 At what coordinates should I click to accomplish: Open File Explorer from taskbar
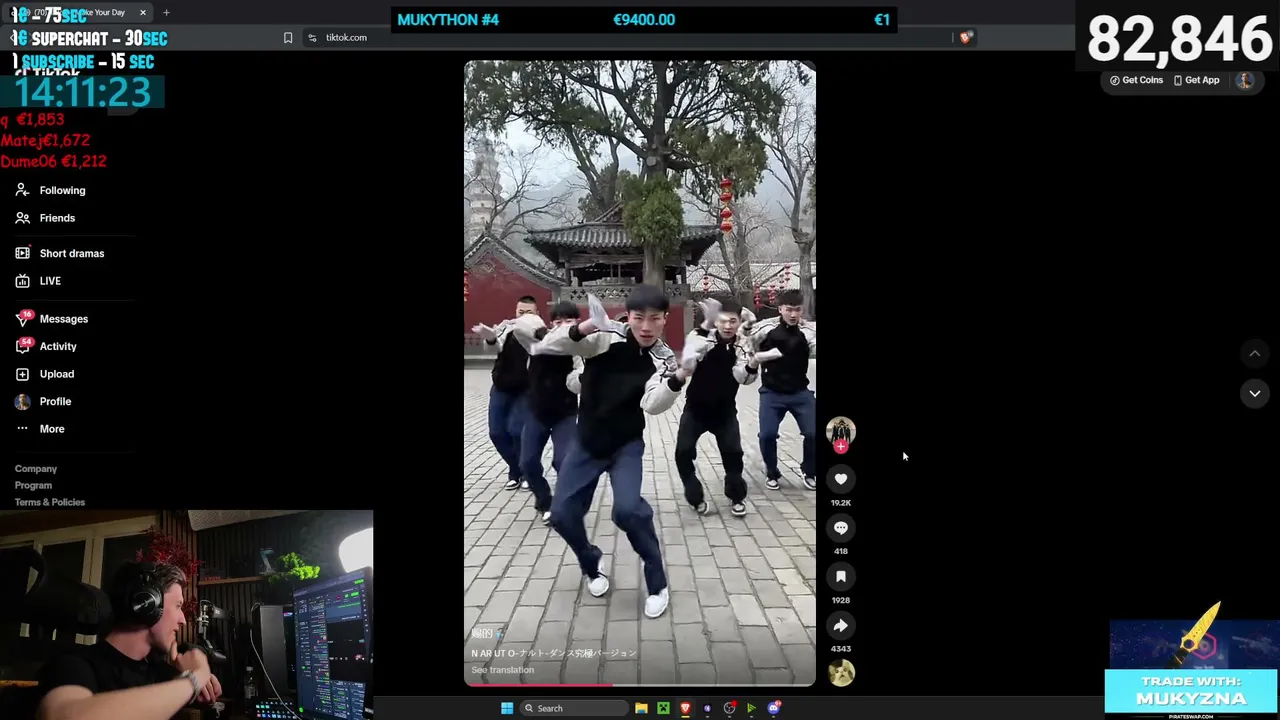(x=641, y=708)
